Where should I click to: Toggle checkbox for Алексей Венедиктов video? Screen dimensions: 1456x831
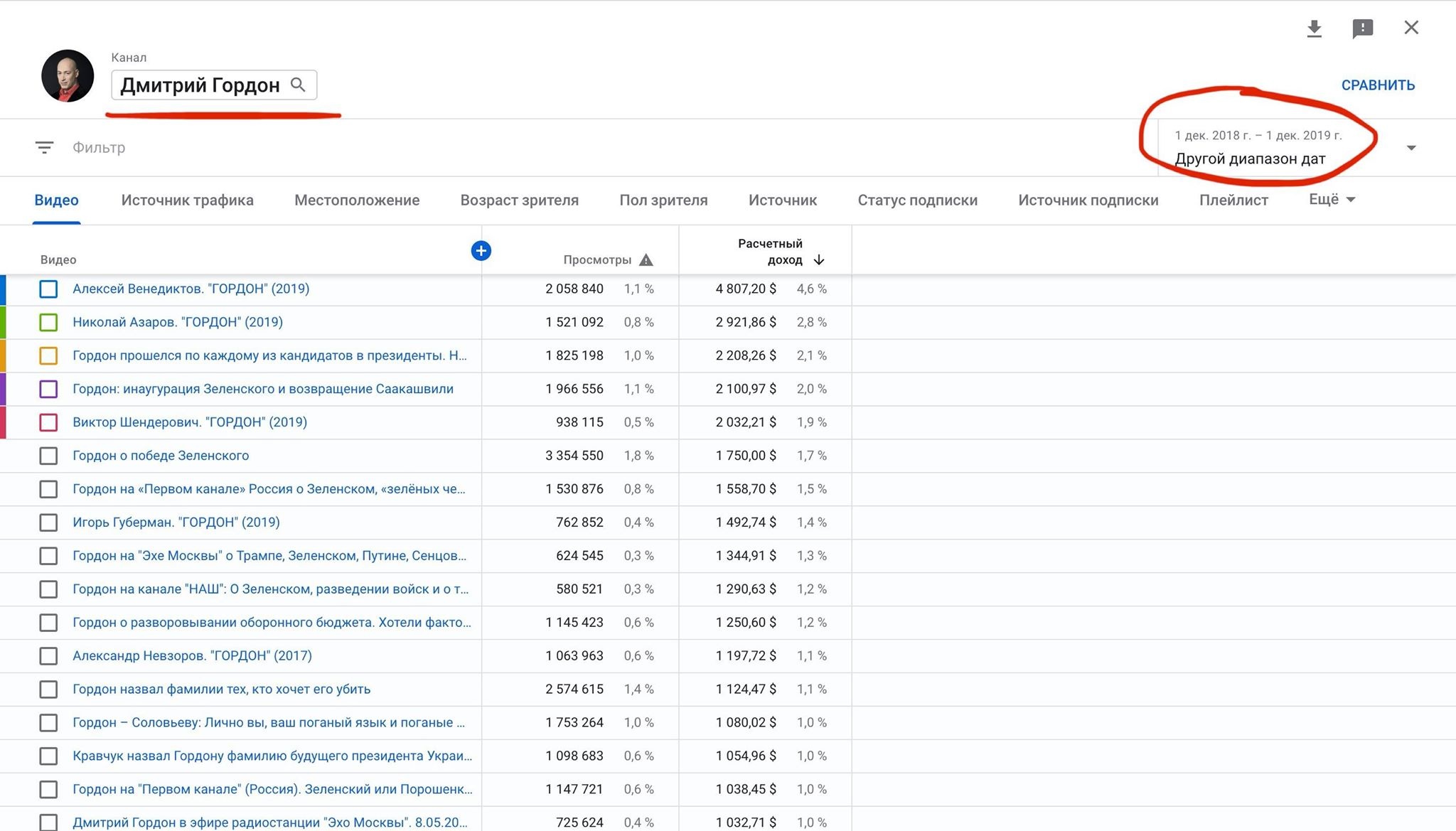pos(48,289)
